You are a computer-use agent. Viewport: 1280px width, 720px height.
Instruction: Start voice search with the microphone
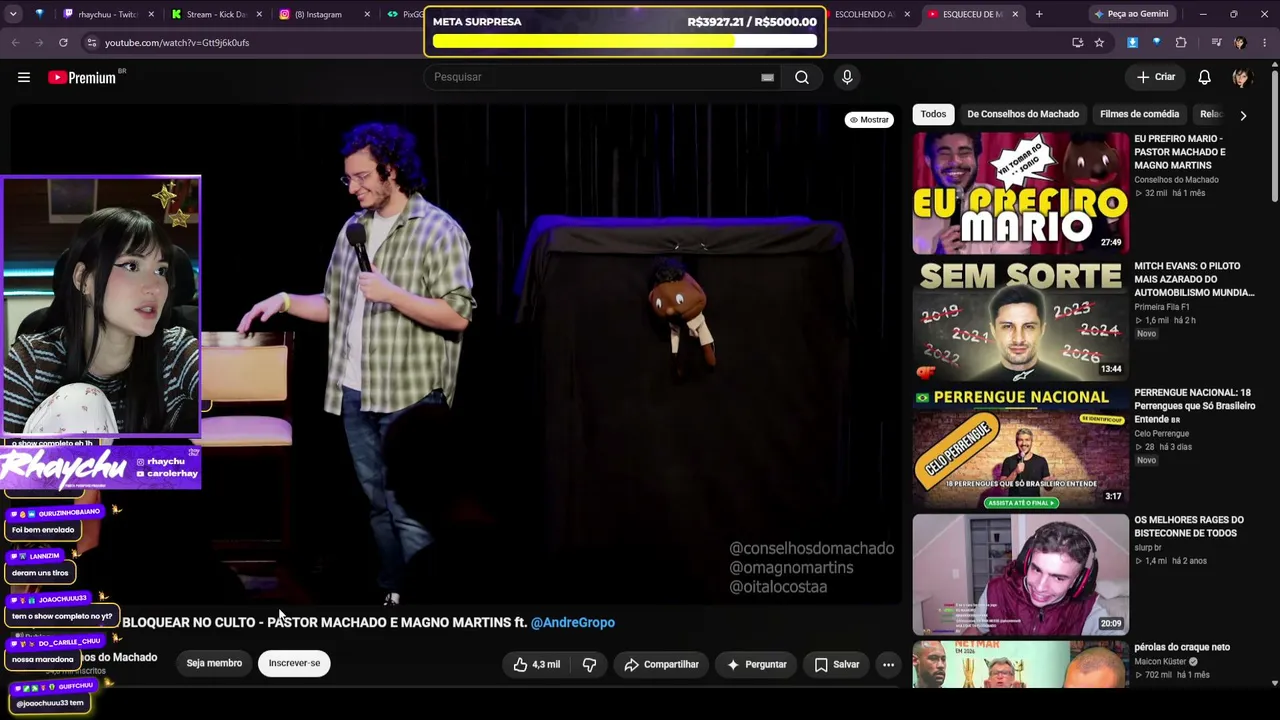click(847, 77)
